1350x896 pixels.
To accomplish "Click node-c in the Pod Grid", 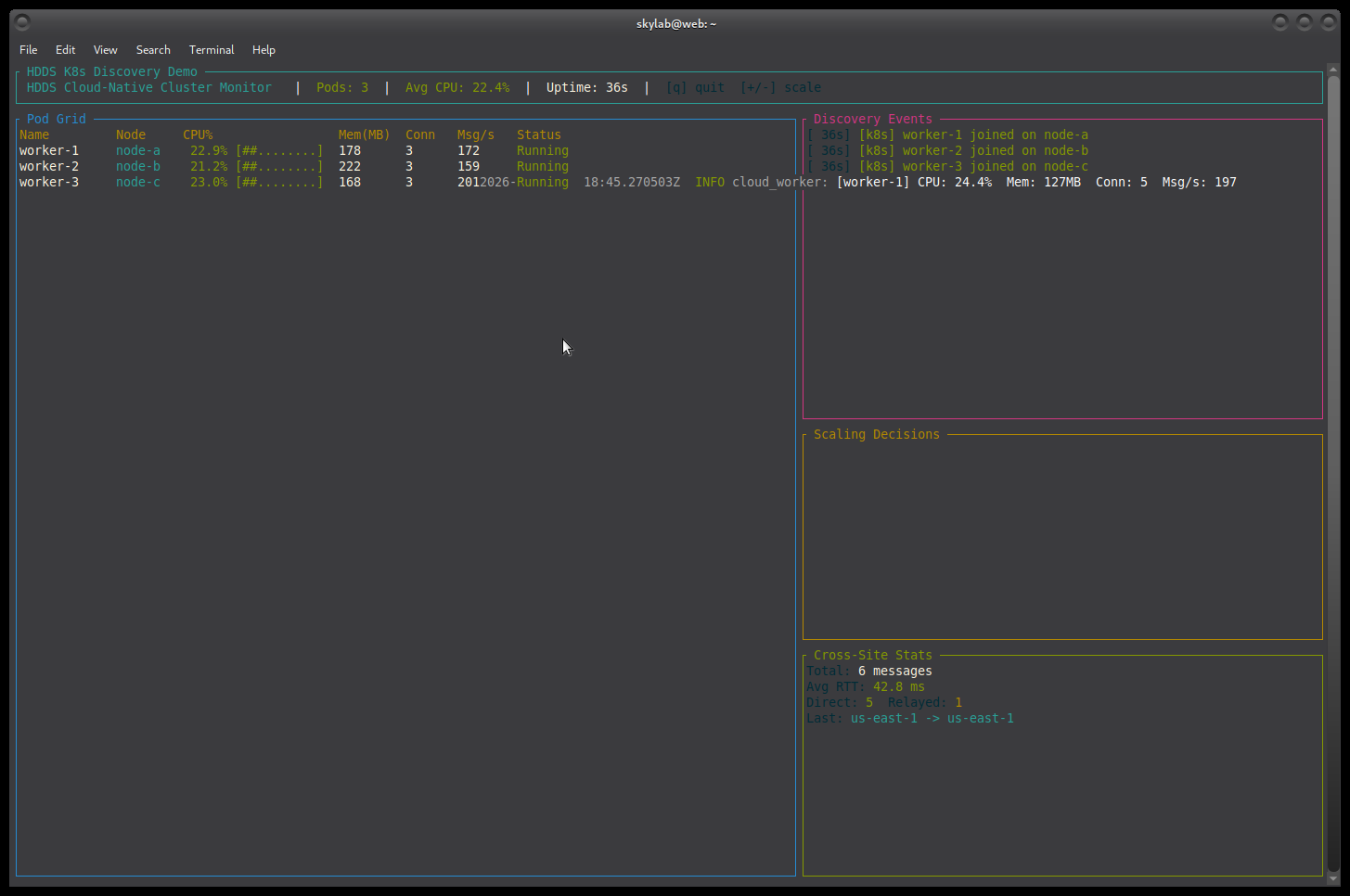I will pyautogui.click(x=138, y=183).
